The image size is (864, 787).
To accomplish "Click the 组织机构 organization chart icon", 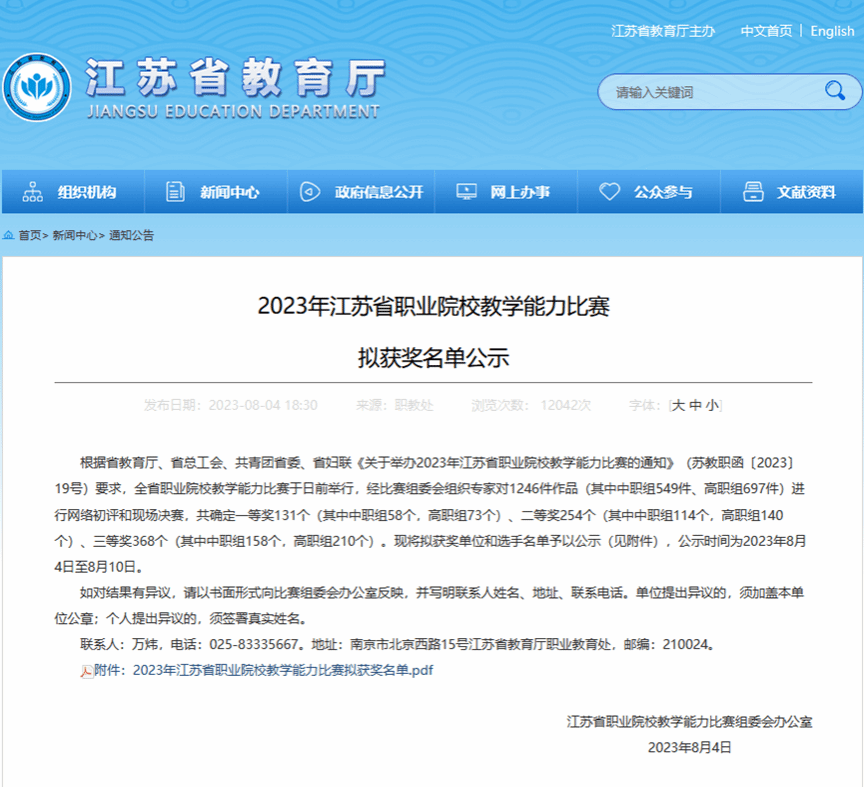I will [x=32, y=192].
